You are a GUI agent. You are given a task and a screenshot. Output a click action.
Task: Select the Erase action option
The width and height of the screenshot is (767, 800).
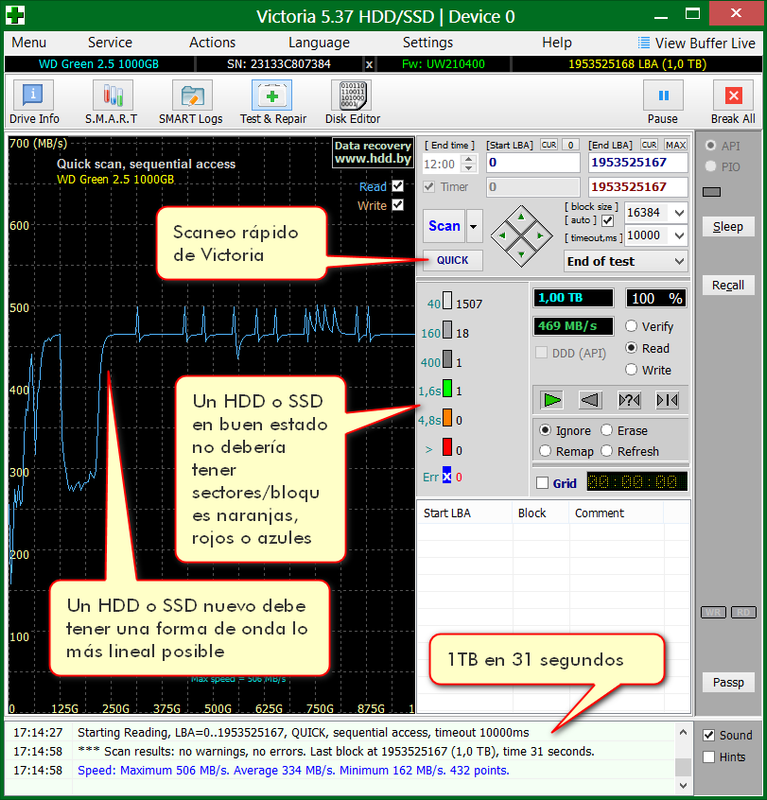click(606, 430)
